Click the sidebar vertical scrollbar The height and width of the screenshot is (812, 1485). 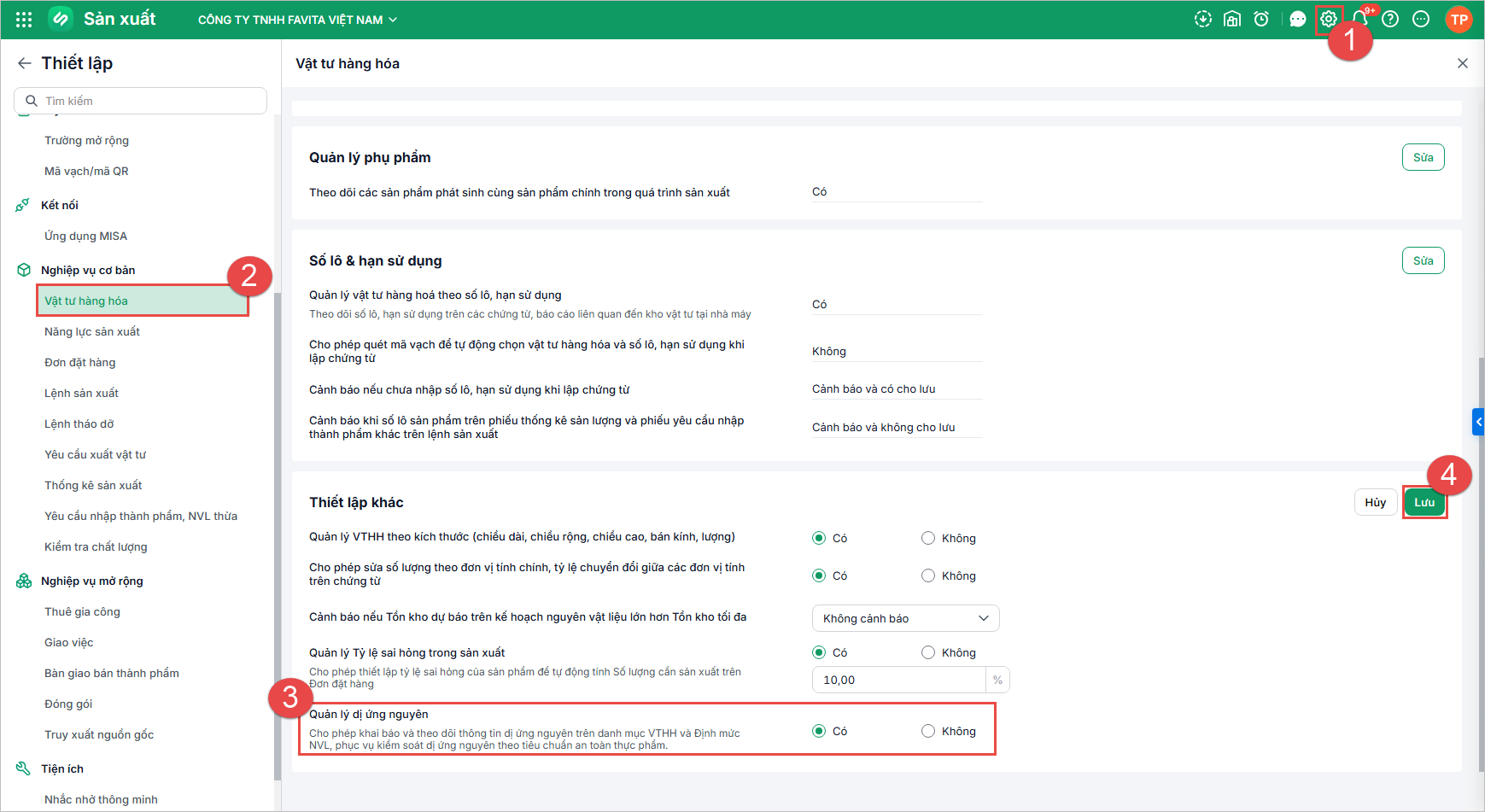[277, 536]
